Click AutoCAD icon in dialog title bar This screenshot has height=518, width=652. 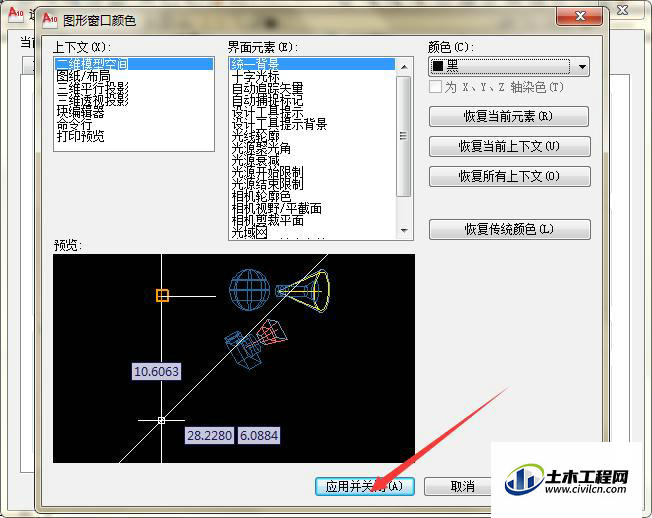click(x=50, y=20)
